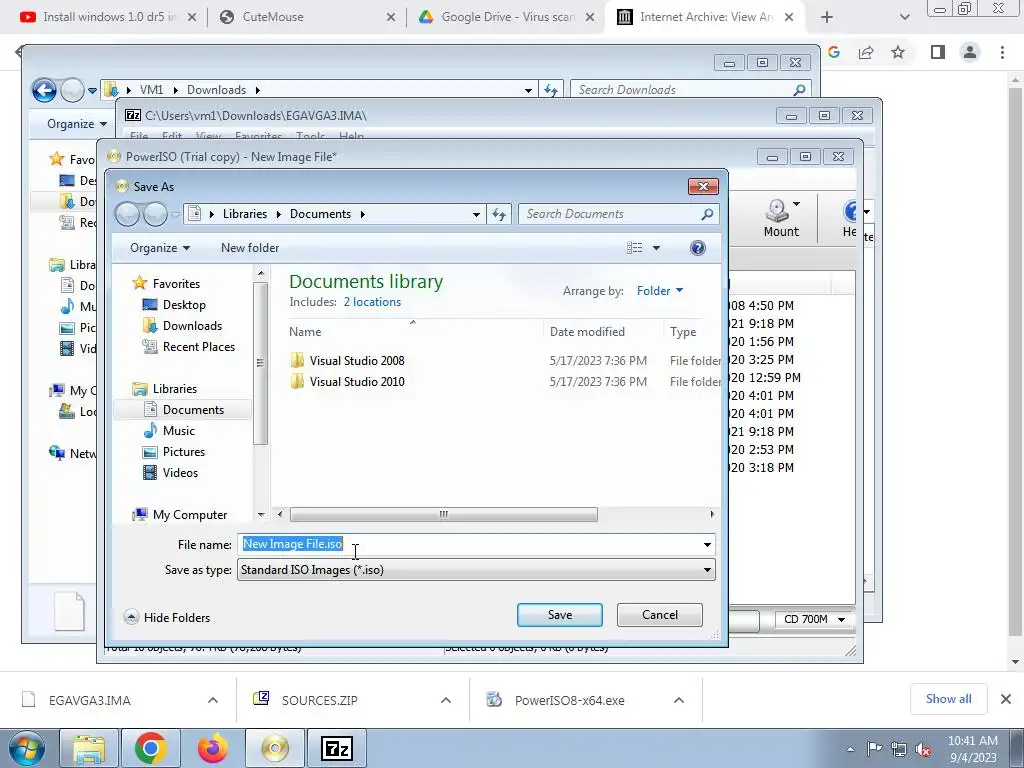
Task: Click Save As sidebar vertical scrollbar
Action: [260, 362]
